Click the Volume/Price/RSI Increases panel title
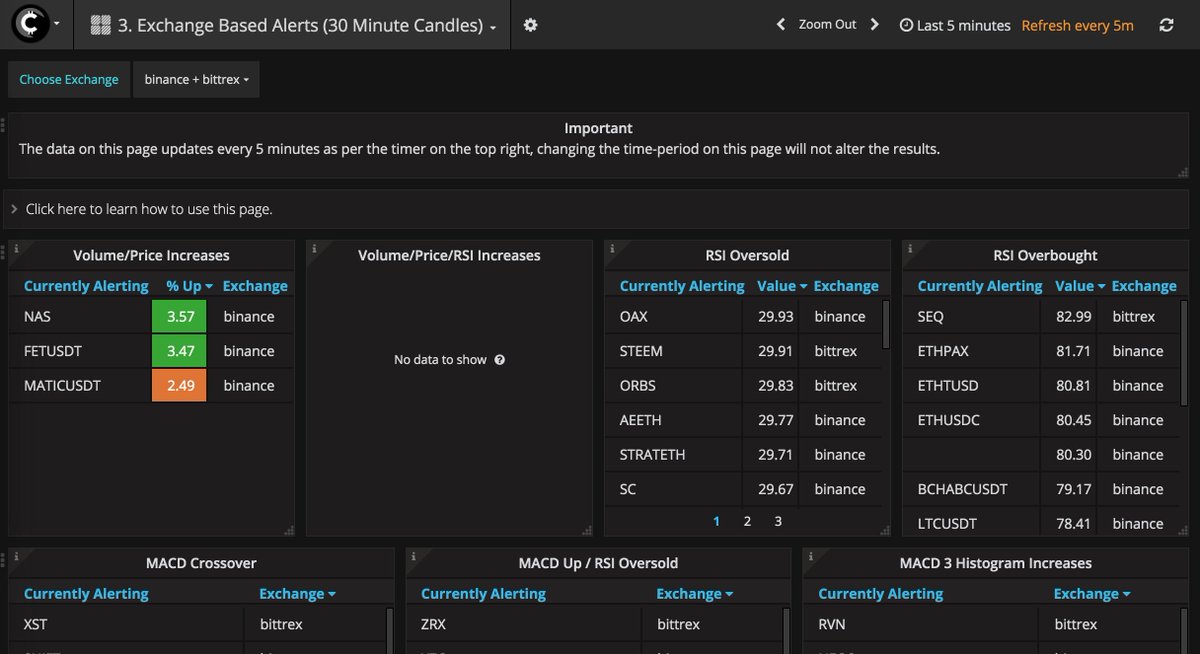Viewport: 1200px width, 654px height. [x=449, y=256]
